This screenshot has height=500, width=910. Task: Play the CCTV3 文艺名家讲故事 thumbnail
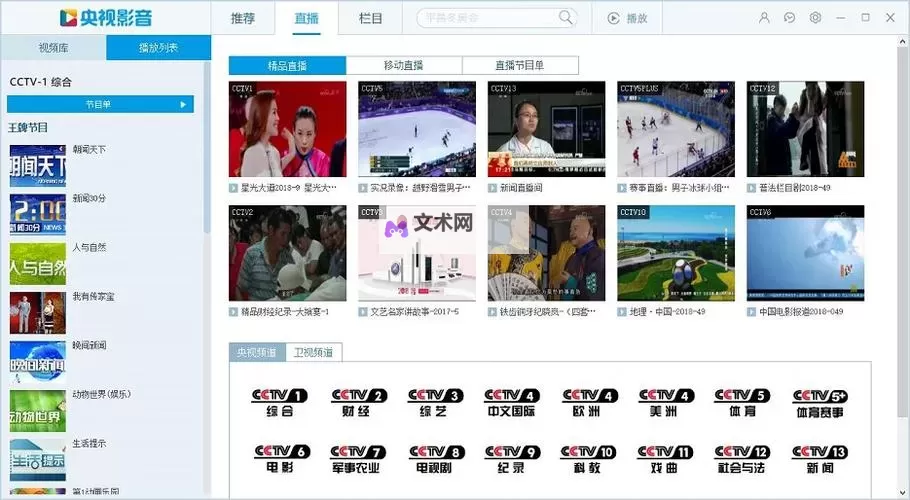(417, 253)
